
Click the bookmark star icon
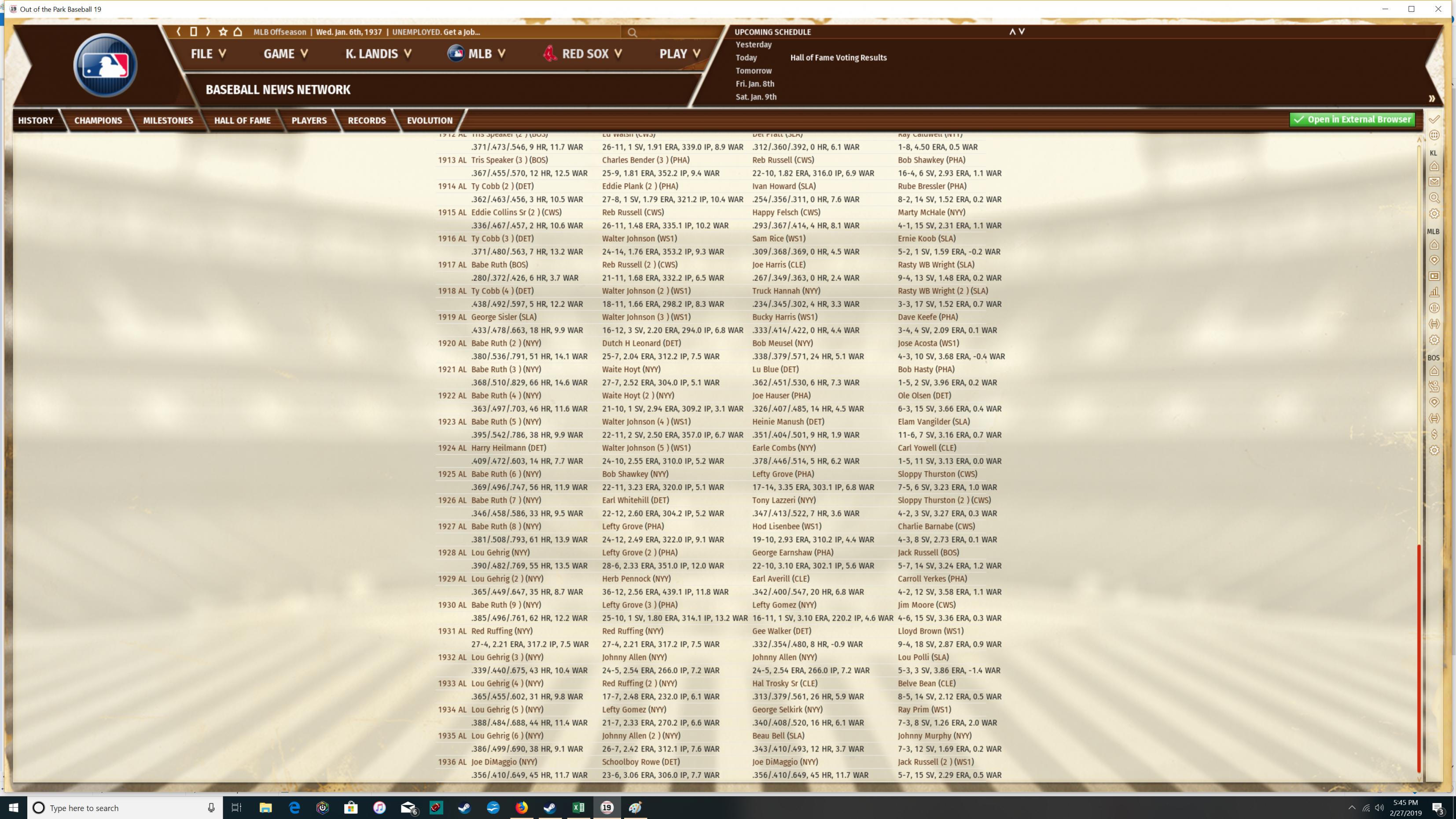[x=223, y=32]
